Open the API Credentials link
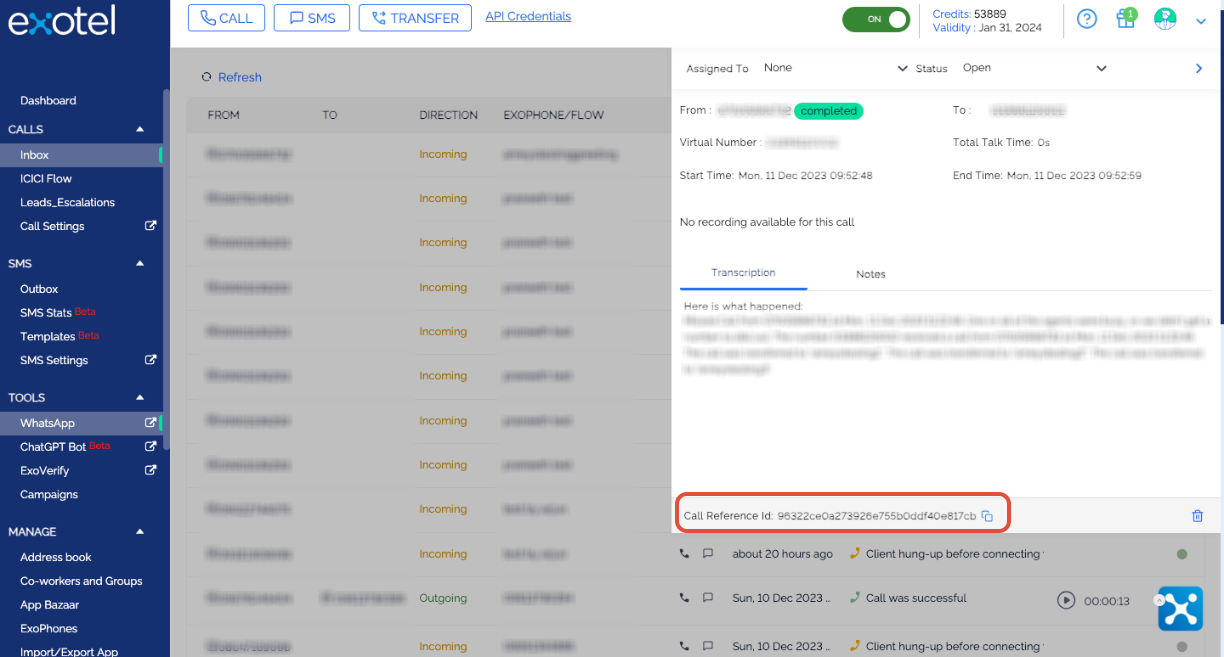The width and height of the screenshot is (1224, 657). pyautogui.click(x=528, y=16)
